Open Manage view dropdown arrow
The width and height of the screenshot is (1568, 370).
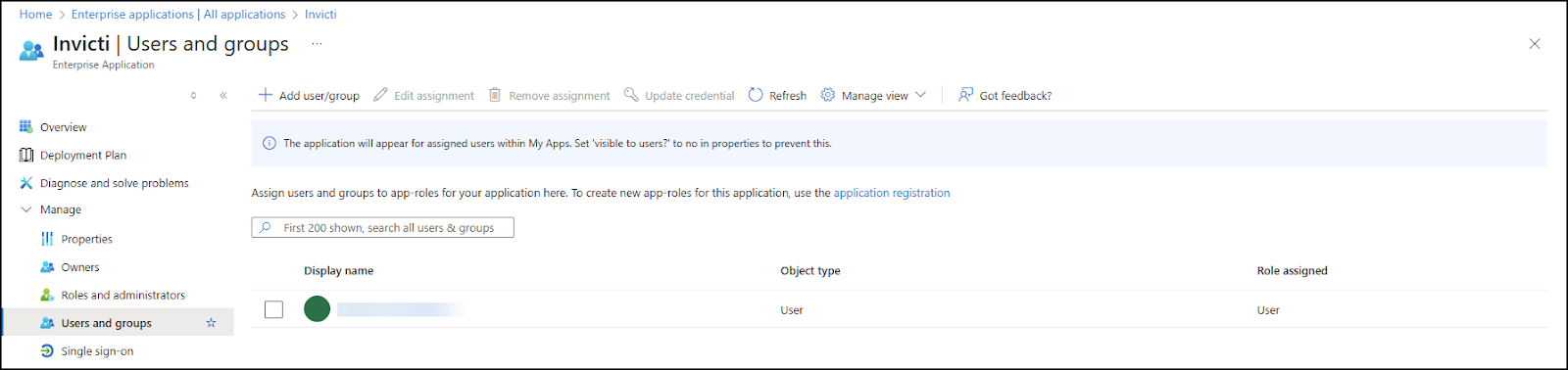click(920, 95)
